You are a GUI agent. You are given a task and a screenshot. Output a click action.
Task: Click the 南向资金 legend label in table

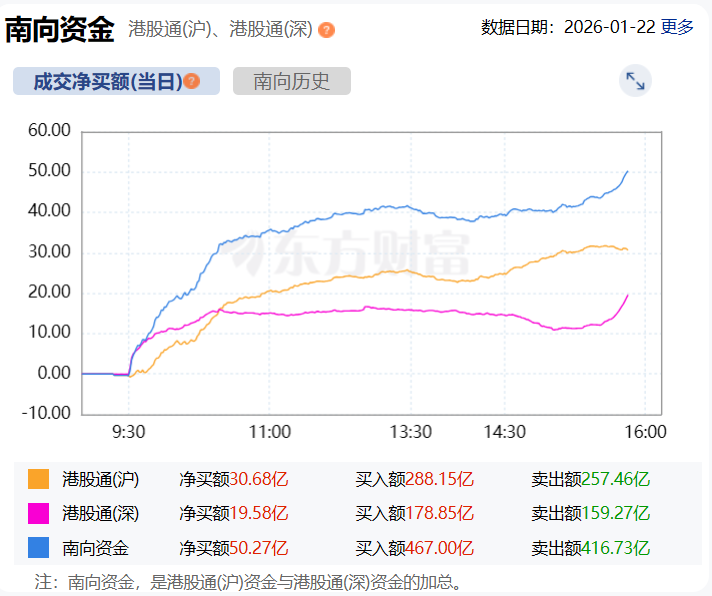pyautogui.click(x=95, y=548)
